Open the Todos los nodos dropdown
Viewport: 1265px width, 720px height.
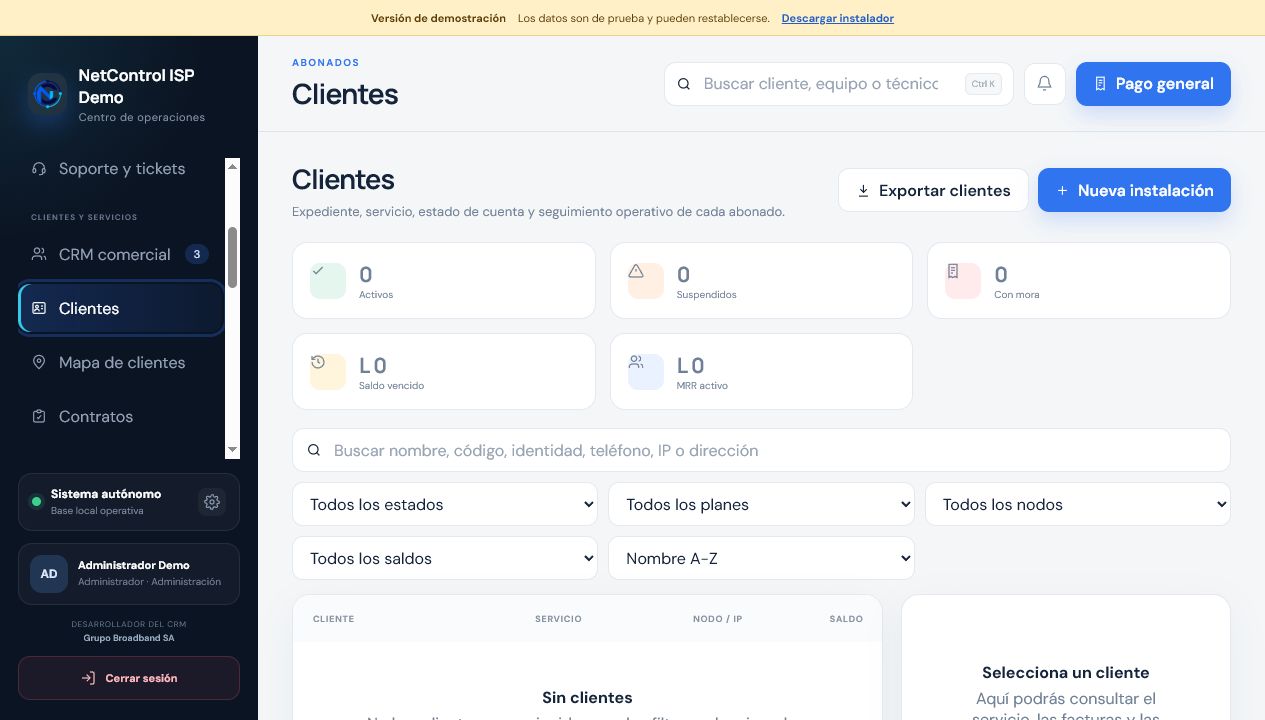click(1078, 504)
